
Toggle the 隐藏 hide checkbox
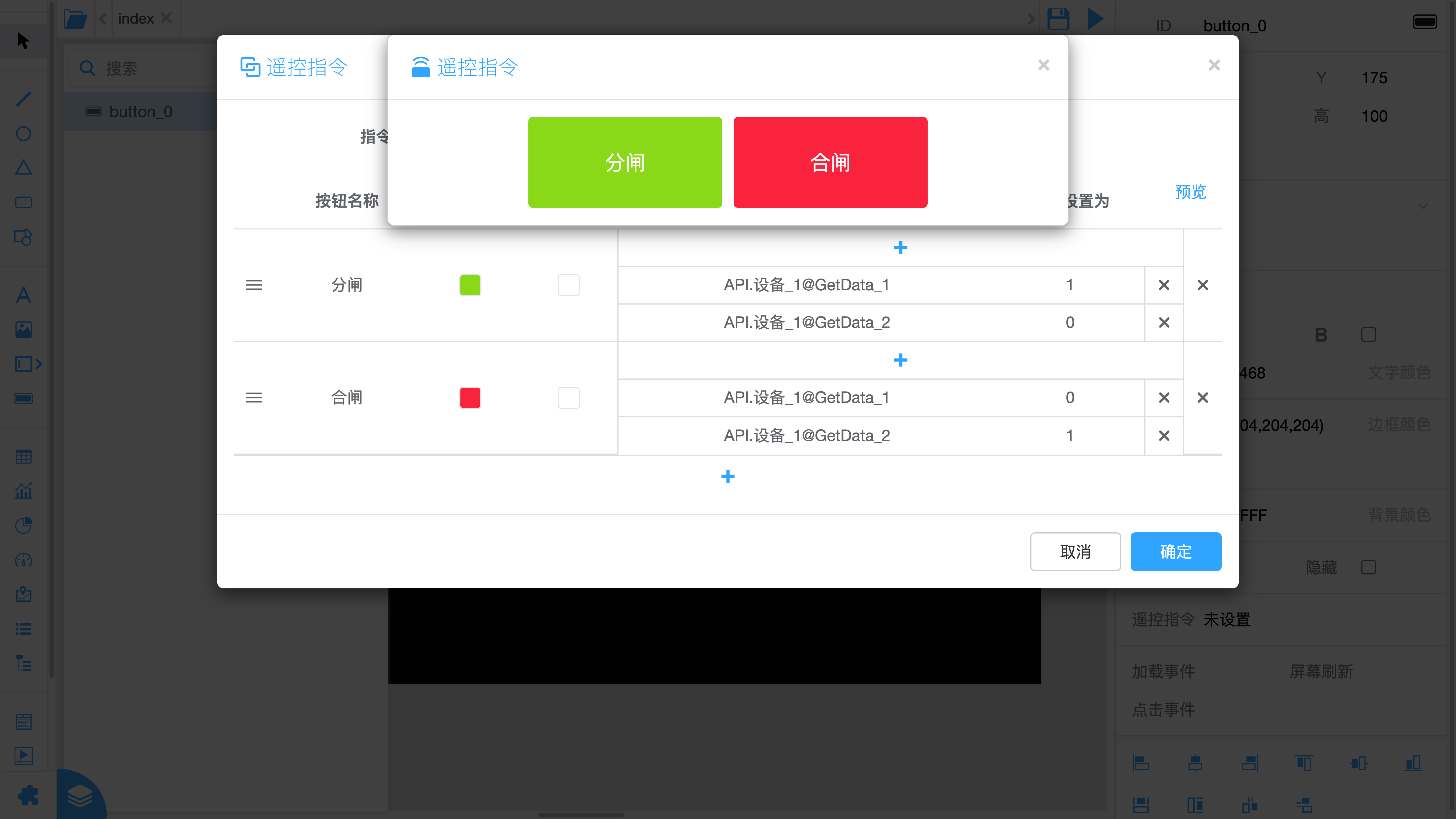1368,567
